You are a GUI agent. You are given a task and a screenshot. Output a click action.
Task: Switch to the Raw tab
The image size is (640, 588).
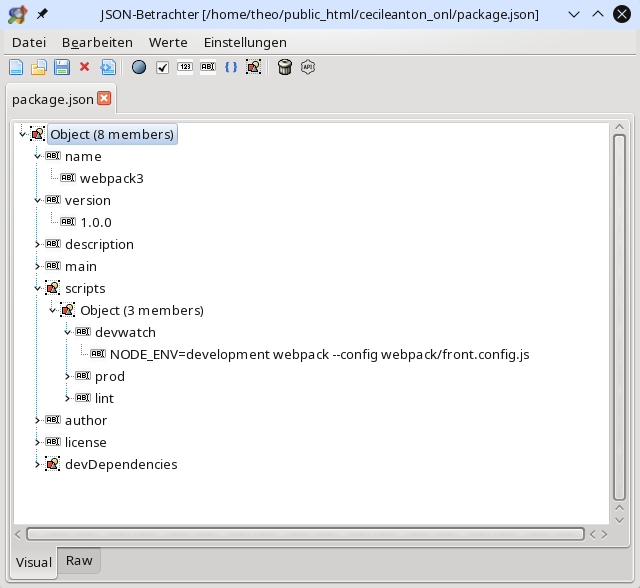pyautogui.click(x=79, y=561)
